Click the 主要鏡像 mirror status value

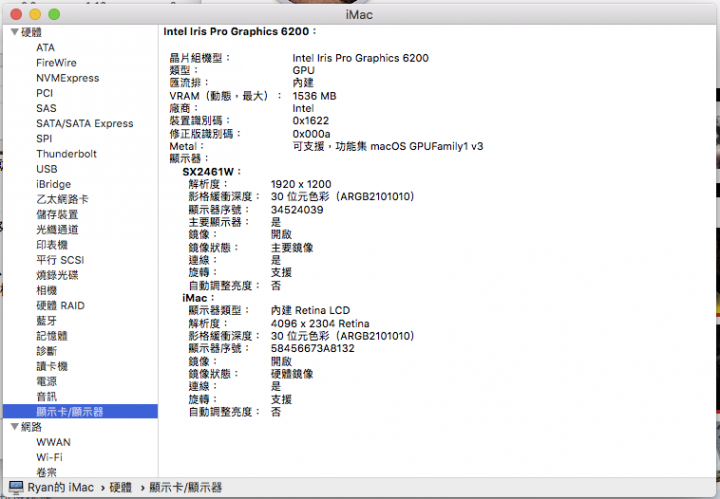pos(292,247)
